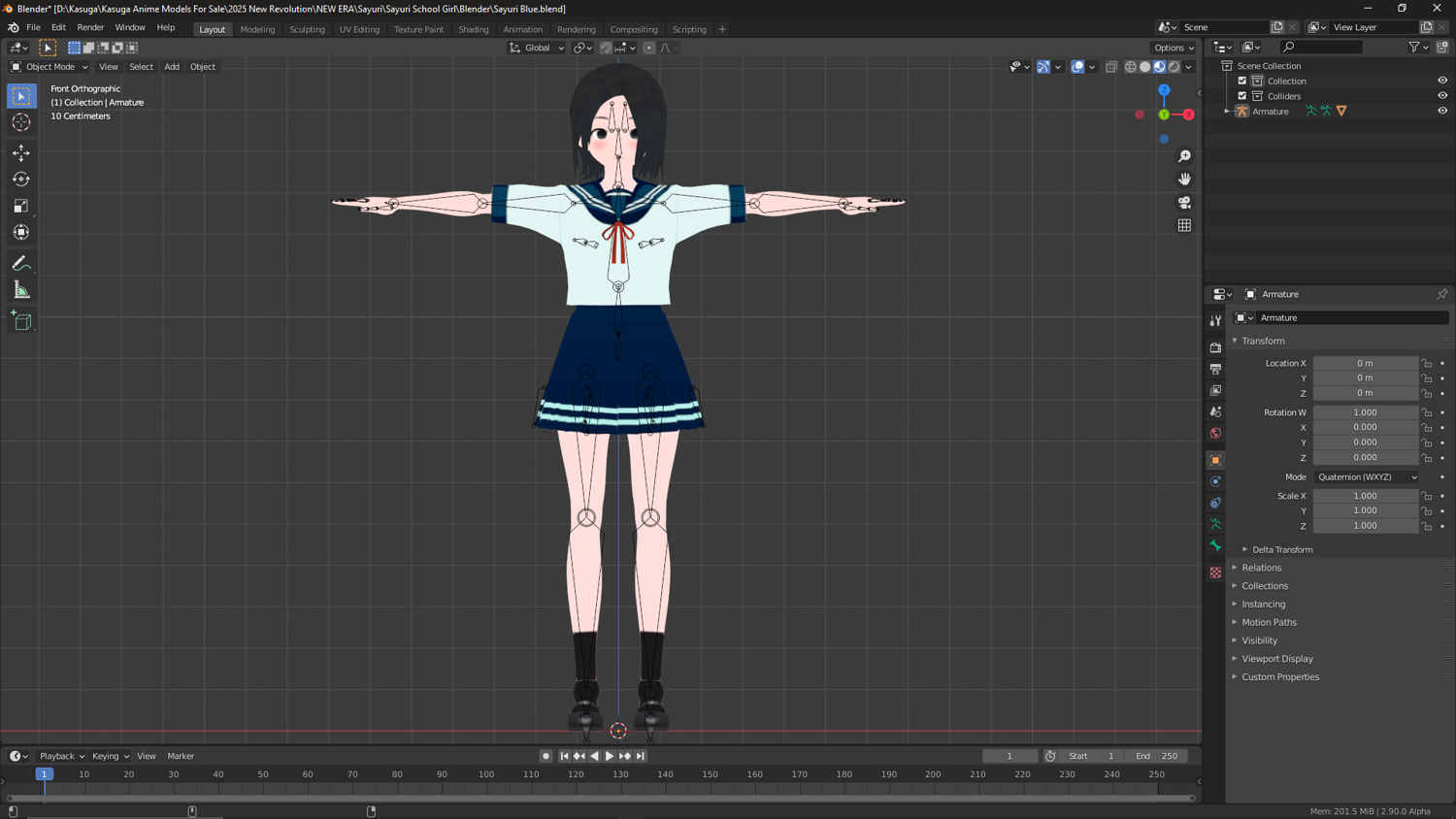
Task: Expand the Custom Properties panel
Action: pos(1280,677)
